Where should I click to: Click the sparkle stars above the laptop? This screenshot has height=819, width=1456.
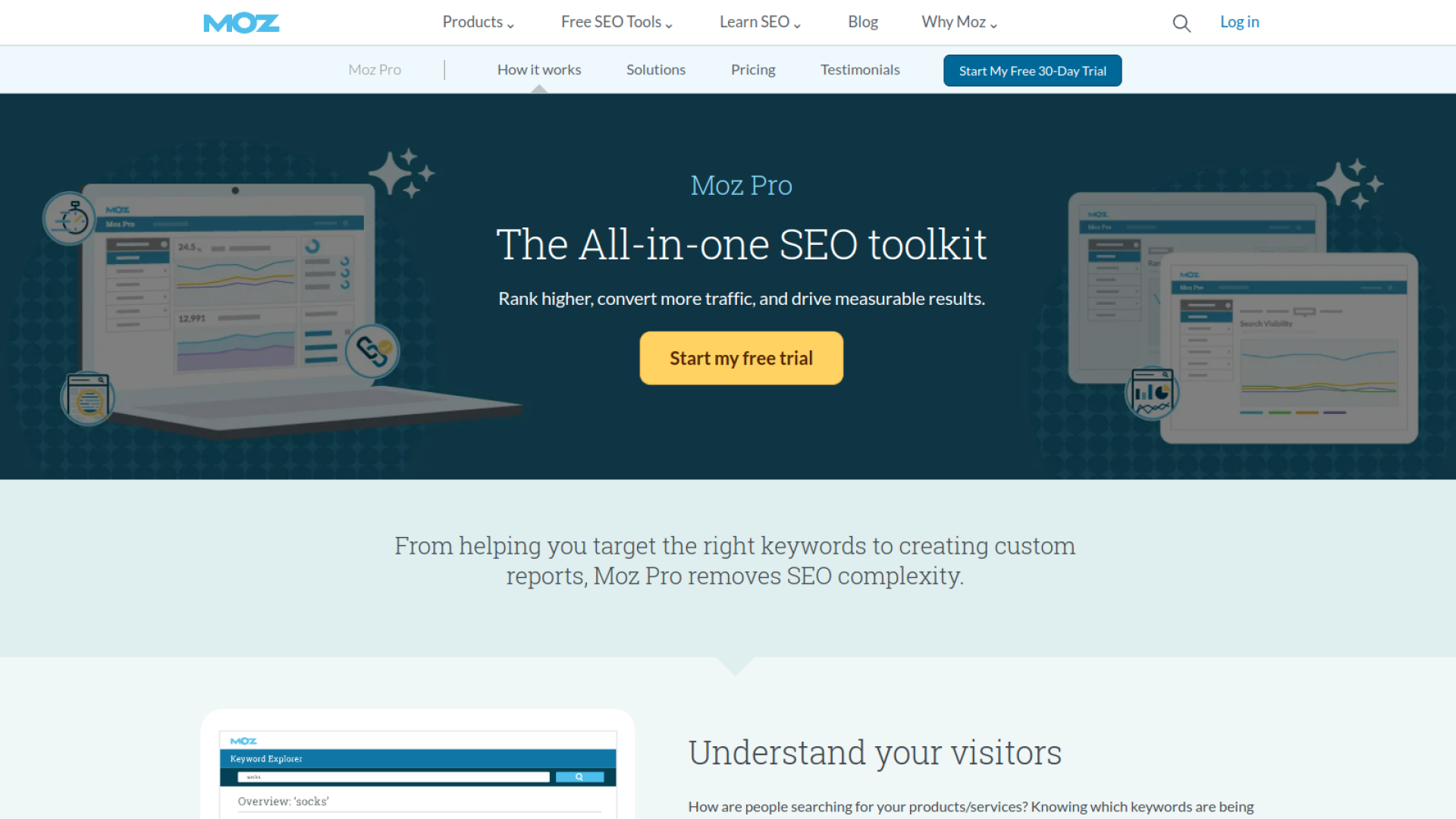tap(402, 174)
